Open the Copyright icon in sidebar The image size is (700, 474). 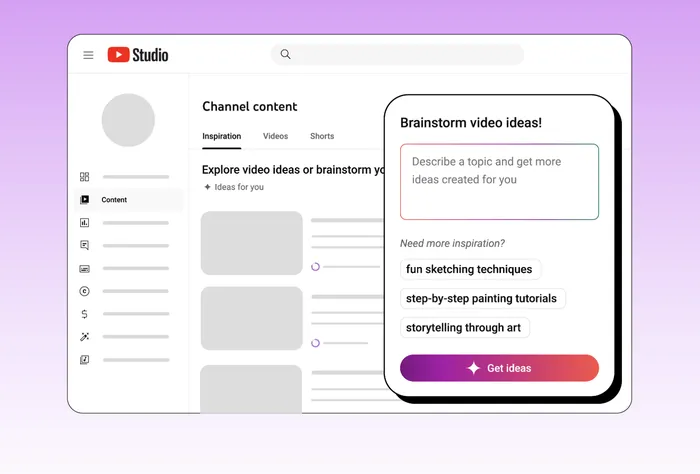[x=85, y=291]
